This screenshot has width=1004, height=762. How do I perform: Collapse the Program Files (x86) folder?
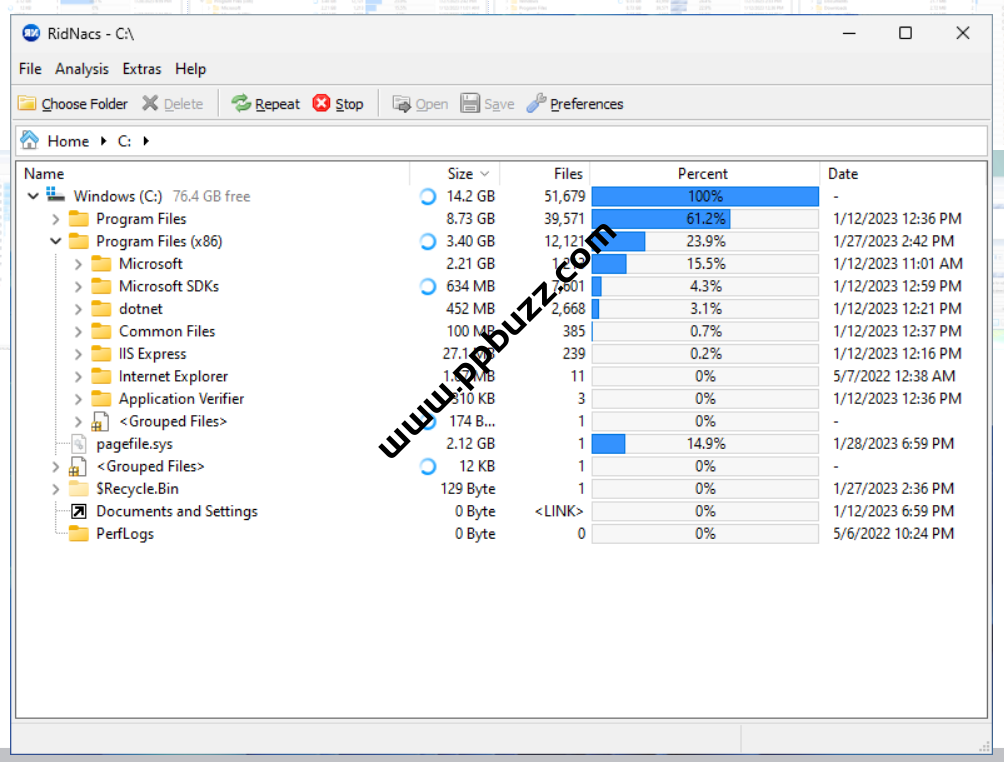(x=56, y=242)
